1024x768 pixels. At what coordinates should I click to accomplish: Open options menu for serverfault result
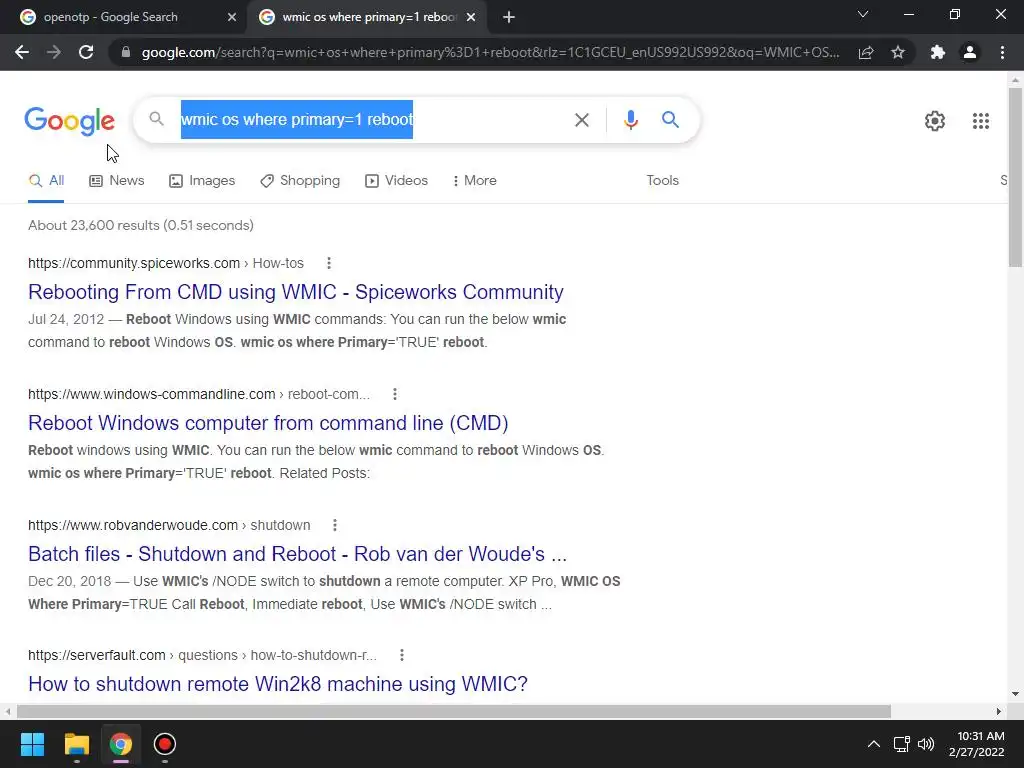(x=402, y=655)
